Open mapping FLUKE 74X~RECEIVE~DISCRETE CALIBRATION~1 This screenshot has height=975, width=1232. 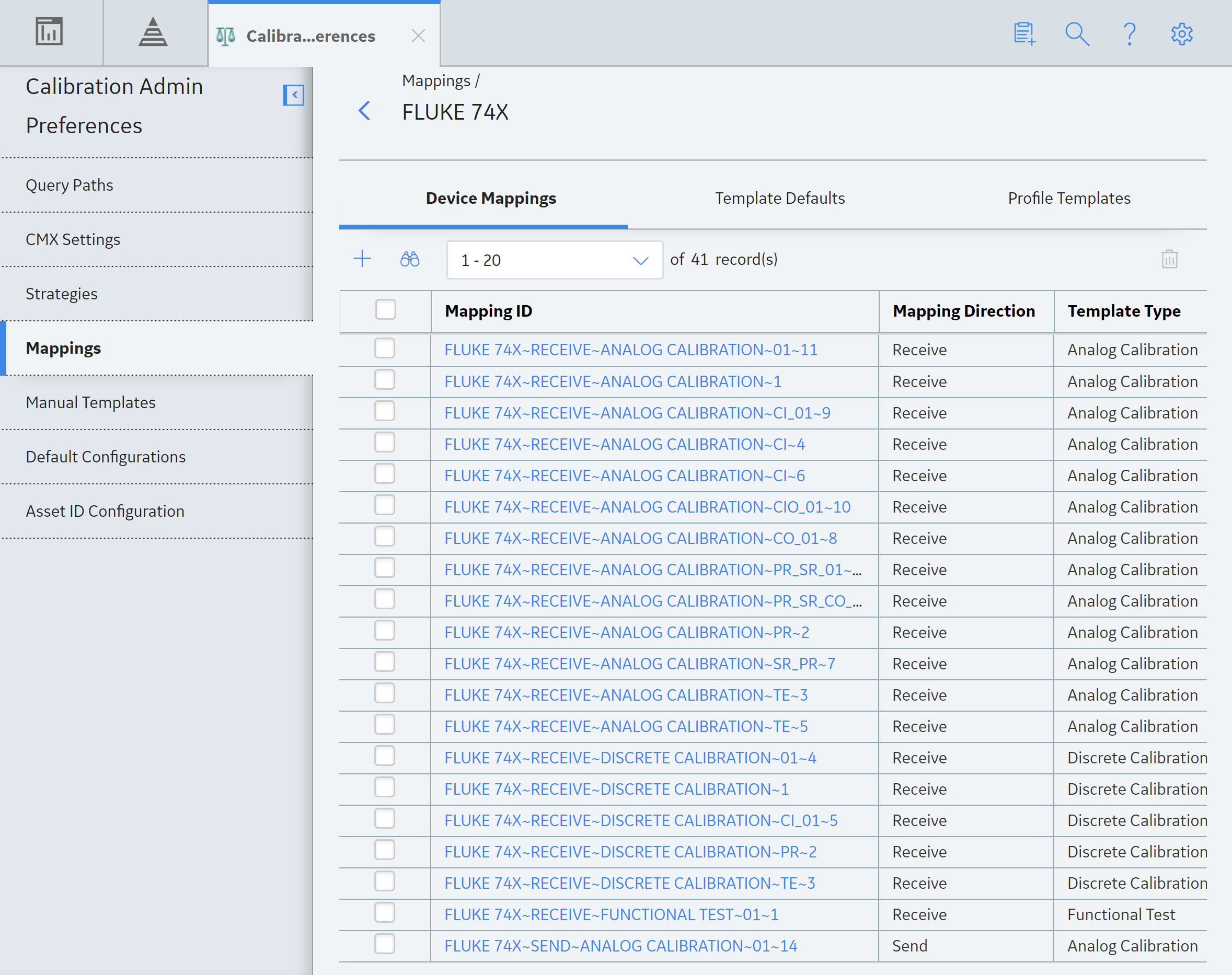point(617,789)
